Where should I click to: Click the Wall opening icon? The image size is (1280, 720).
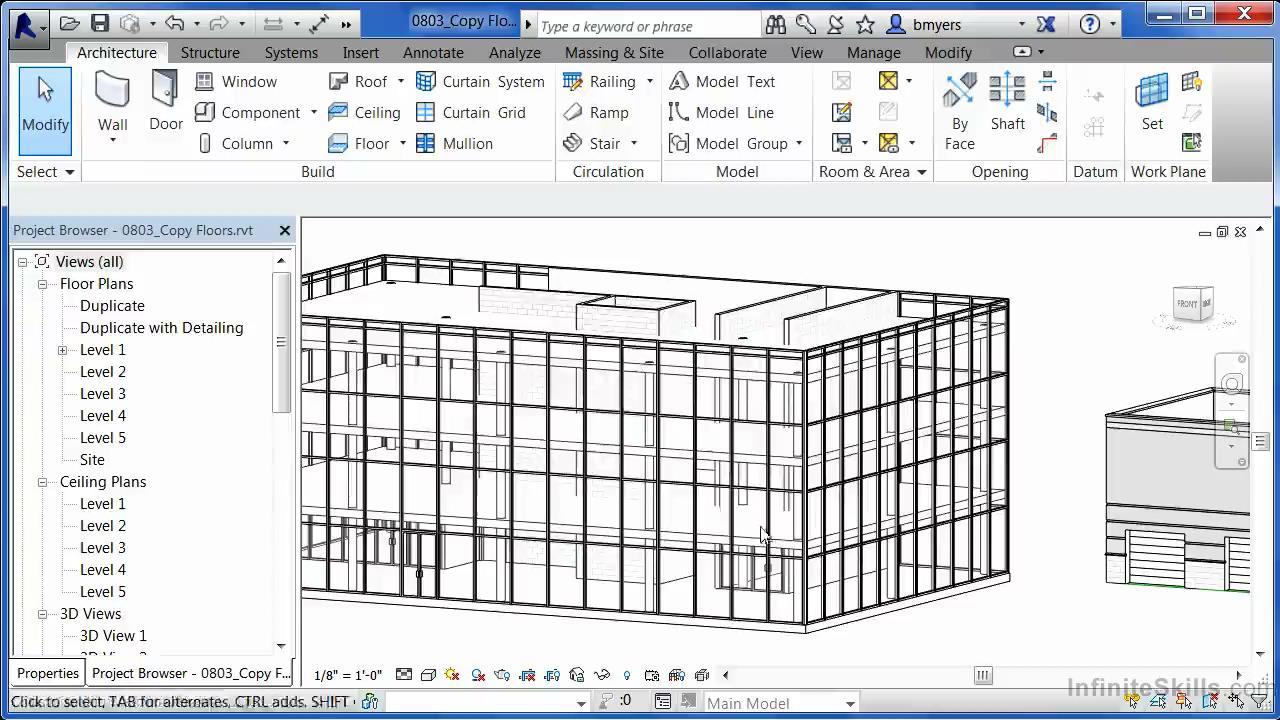(x=1047, y=82)
